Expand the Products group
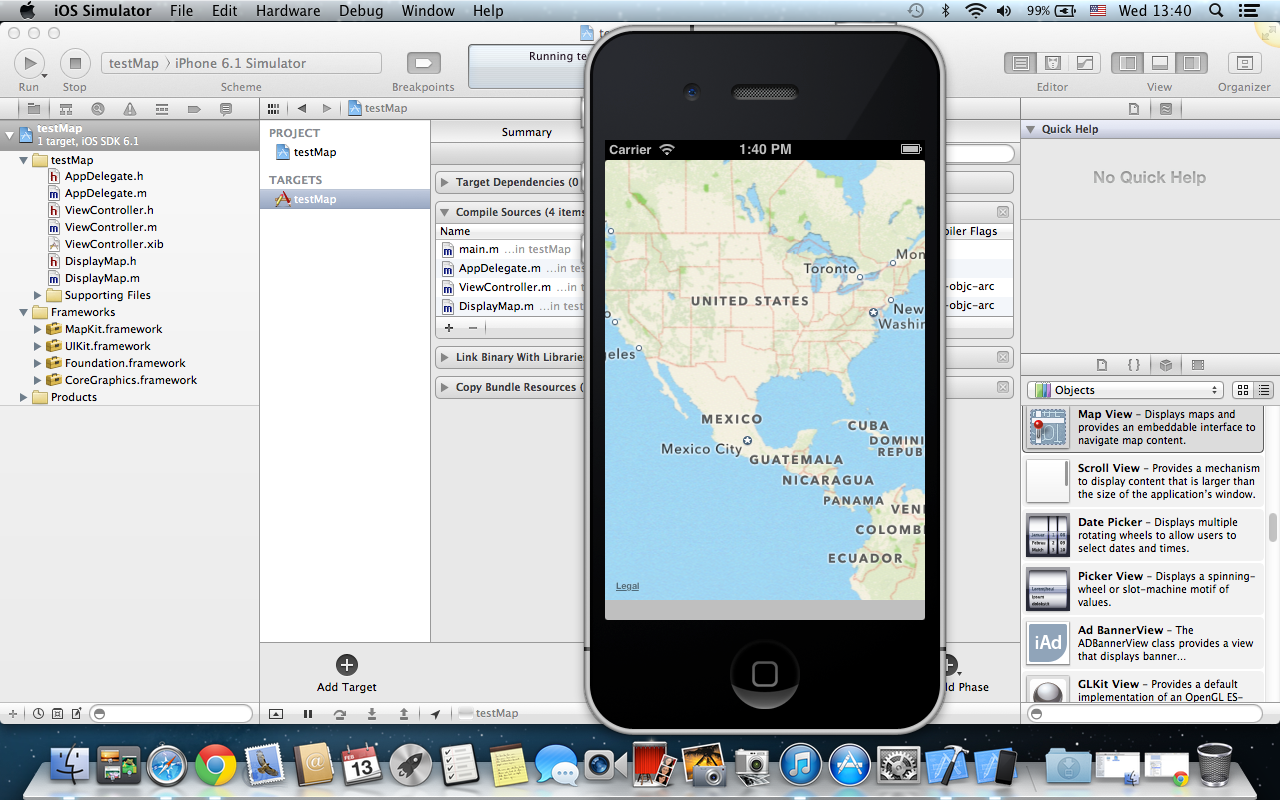This screenshot has height=800, width=1280. pos(24,397)
